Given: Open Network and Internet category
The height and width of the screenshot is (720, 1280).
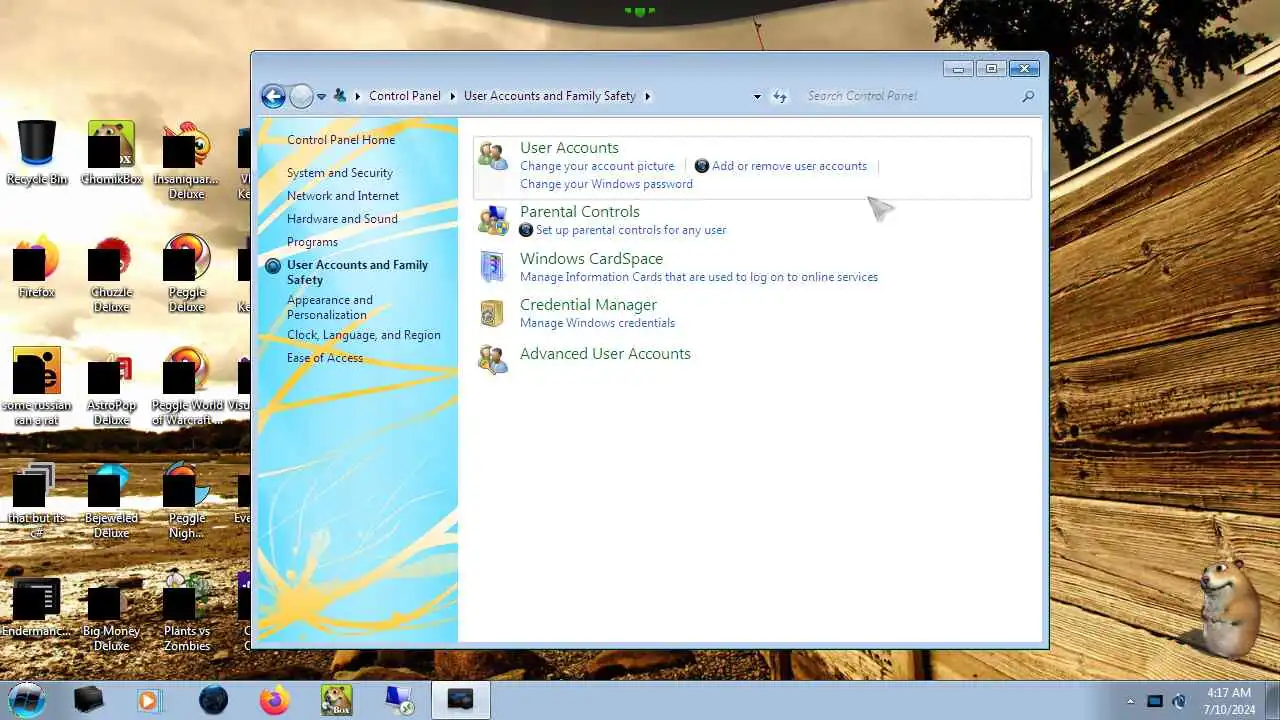Looking at the screenshot, I should click(x=343, y=196).
